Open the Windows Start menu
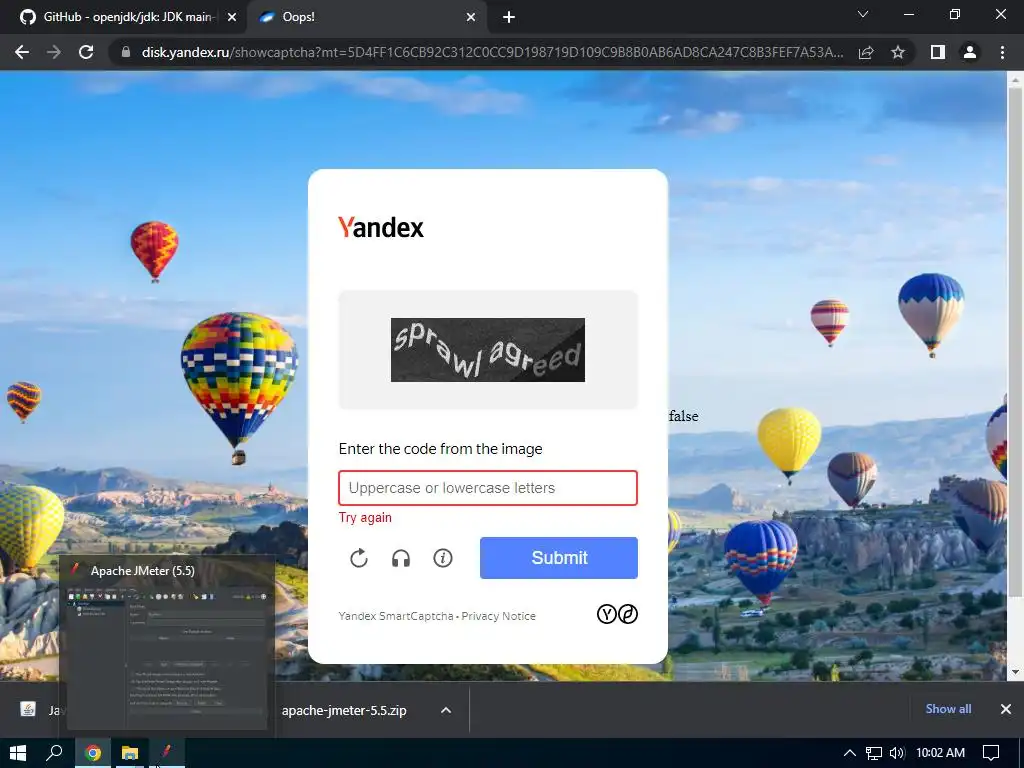Screen dimensions: 1024x768 (18, 753)
